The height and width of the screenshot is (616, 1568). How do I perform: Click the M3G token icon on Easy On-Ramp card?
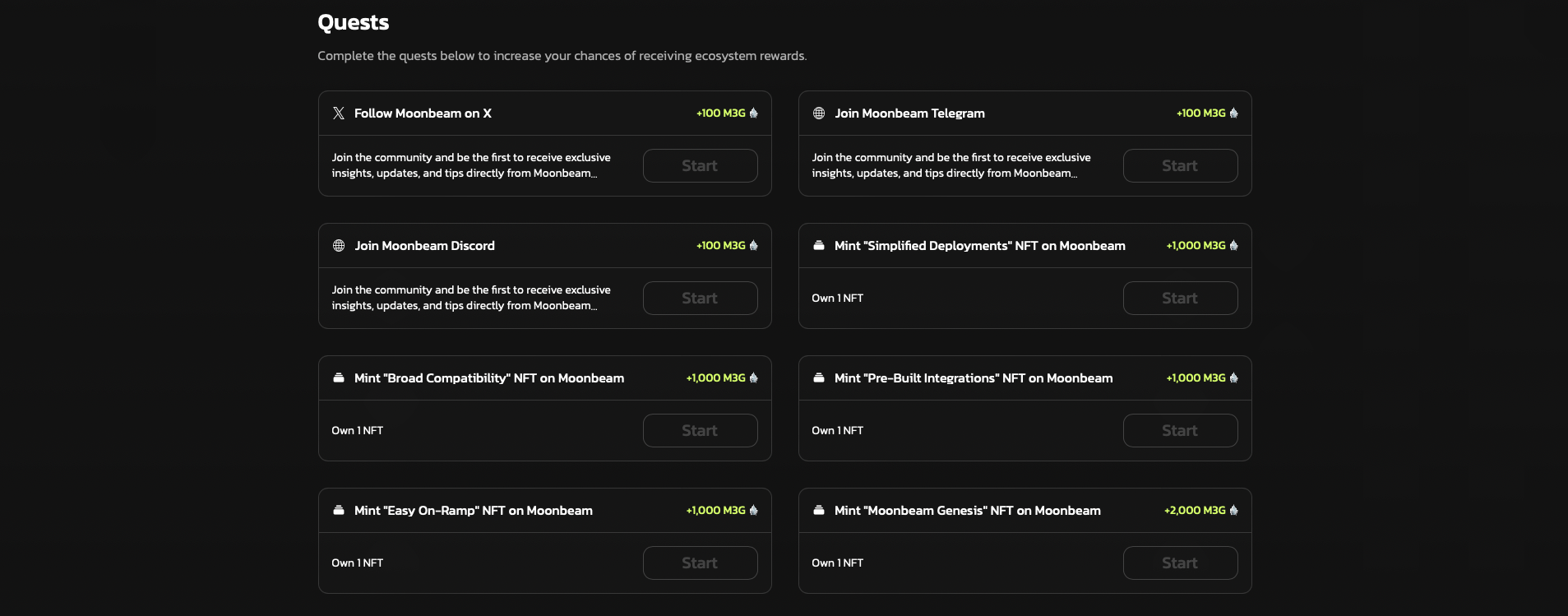(754, 510)
